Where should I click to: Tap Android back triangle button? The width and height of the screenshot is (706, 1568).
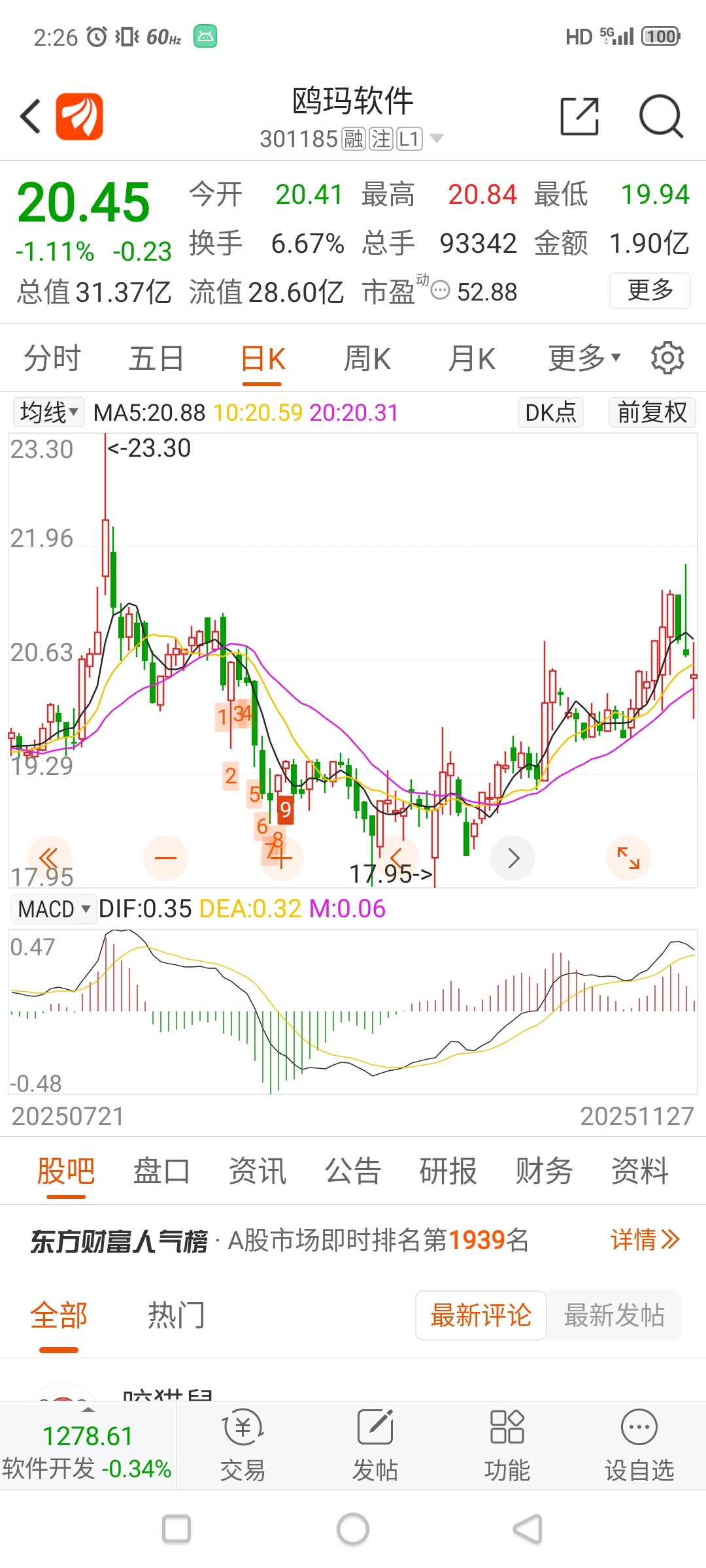pyautogui.click(x=528, y=1529)
